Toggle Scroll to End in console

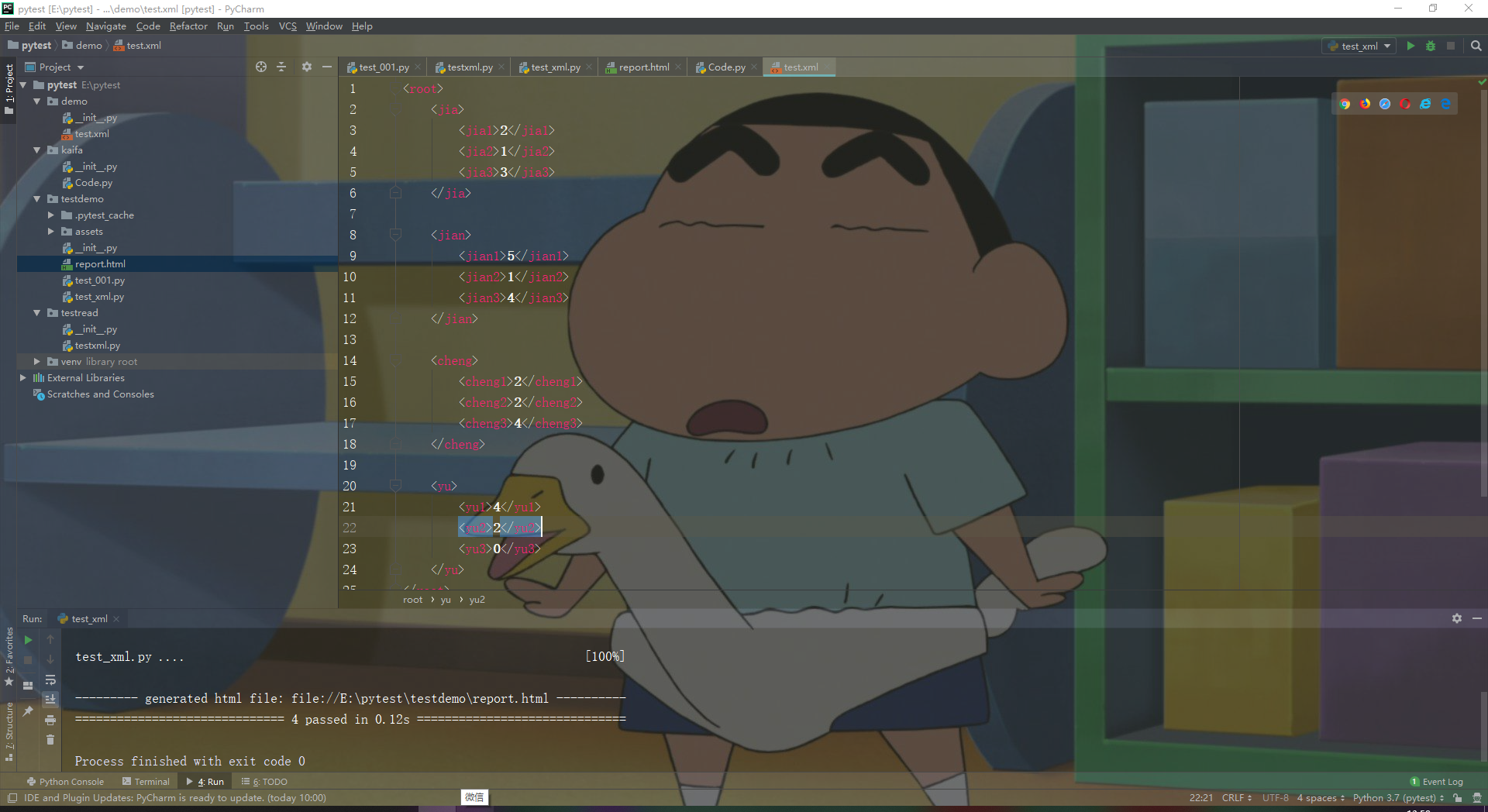pyautogui.click(x=50, y=700)
